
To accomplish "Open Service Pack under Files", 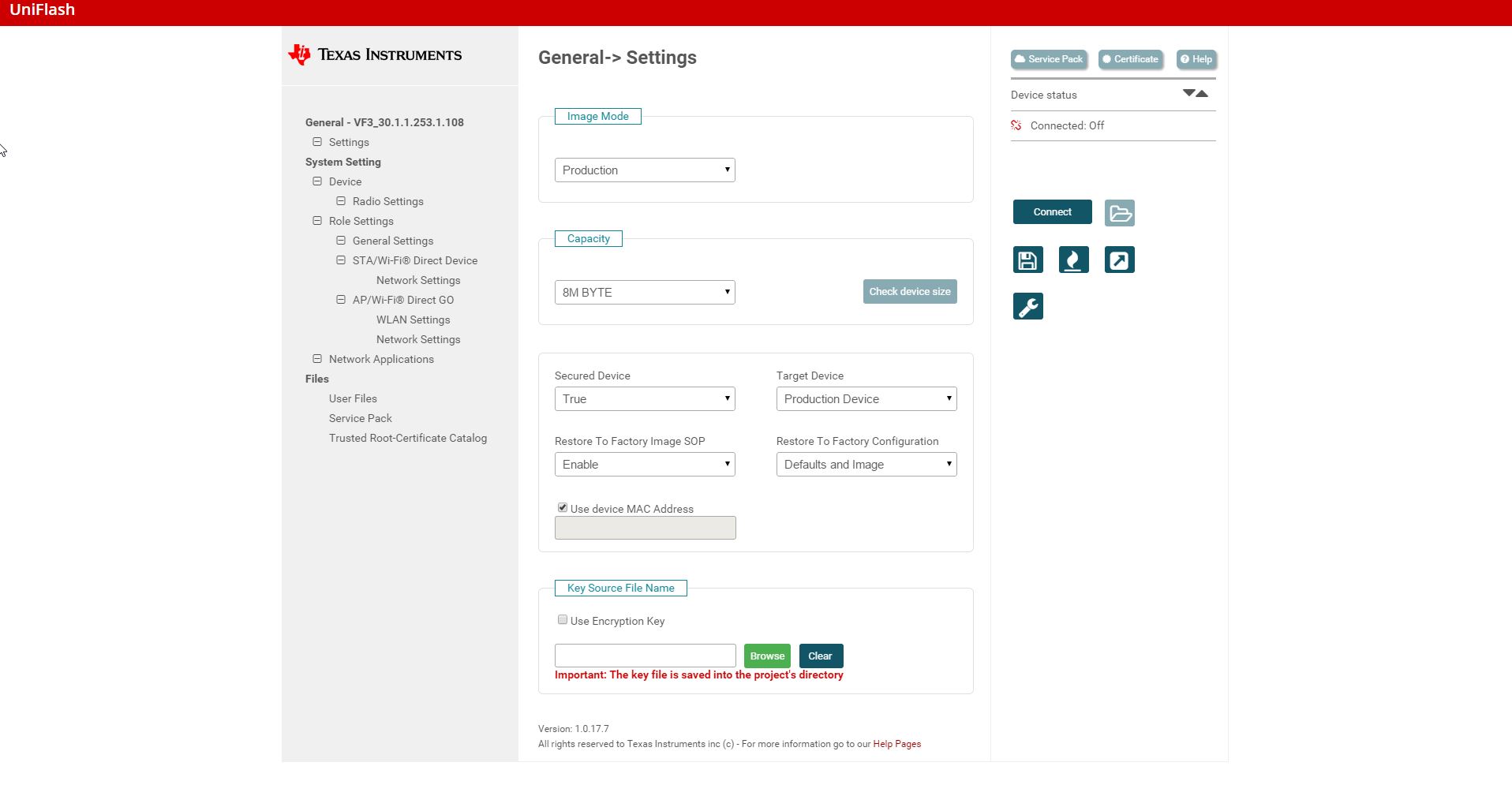I will click(361, 418).
